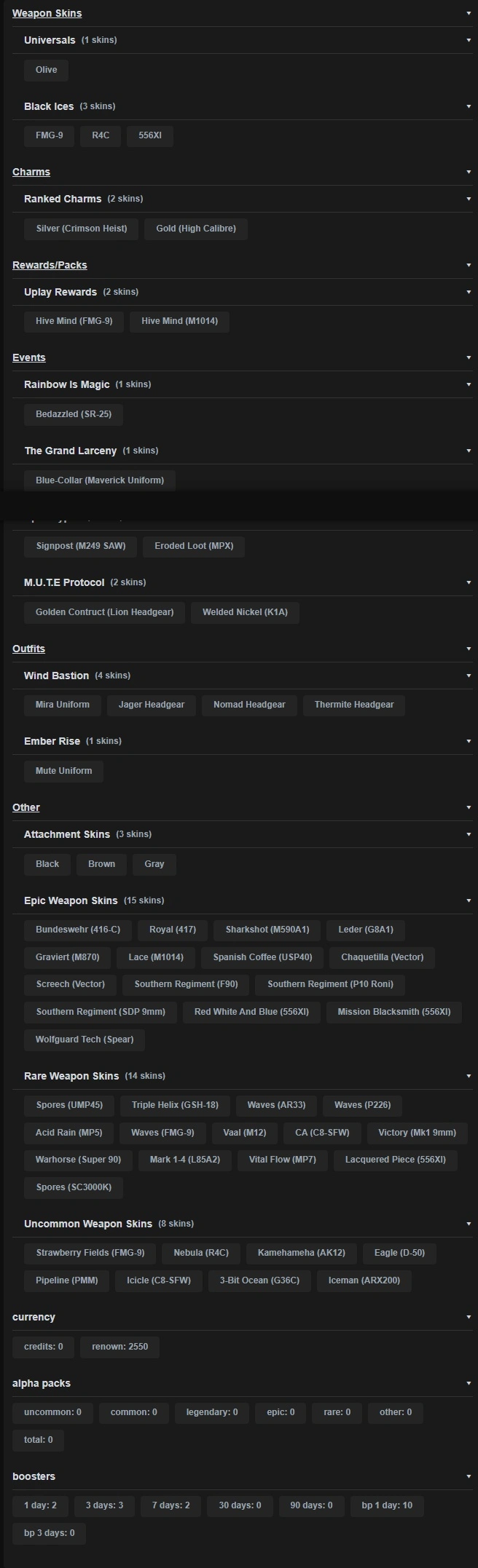Click the Gold (High Calibre) charm tag
Image resolution: width=478 pixels, height=1568 pixels.
[x=196, y=229]
